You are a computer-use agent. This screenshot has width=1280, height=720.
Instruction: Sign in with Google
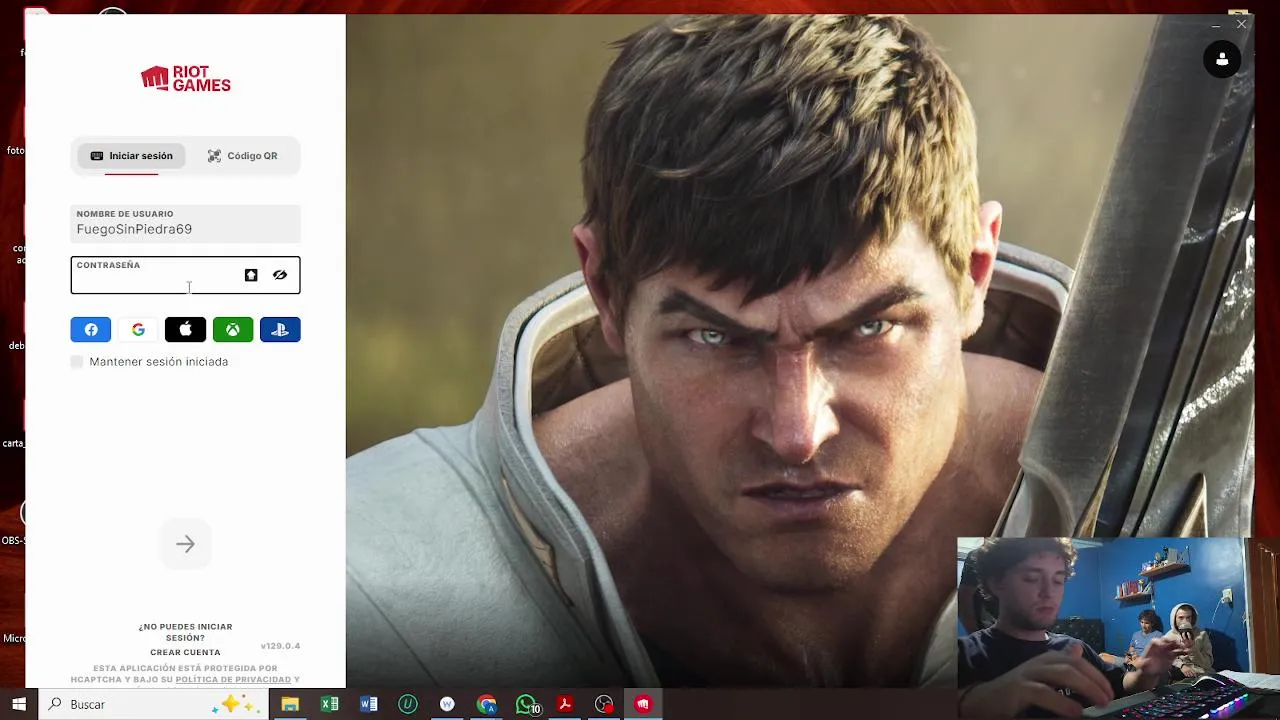(x=138, y=330)
